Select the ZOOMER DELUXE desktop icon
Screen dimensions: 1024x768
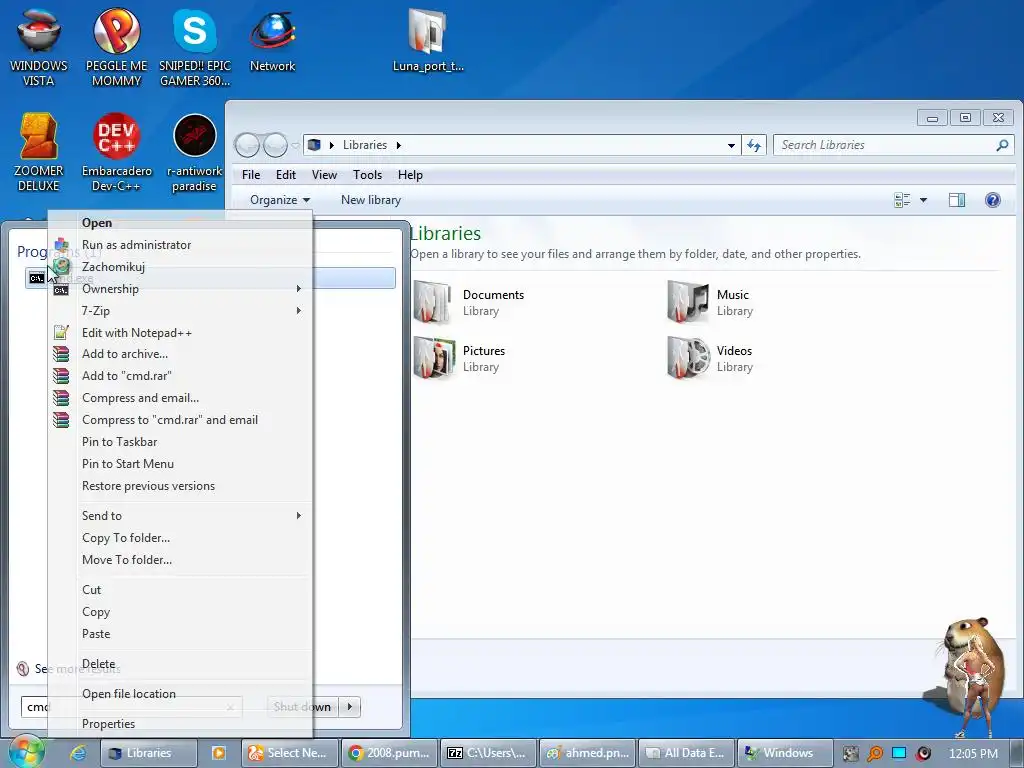39,152
